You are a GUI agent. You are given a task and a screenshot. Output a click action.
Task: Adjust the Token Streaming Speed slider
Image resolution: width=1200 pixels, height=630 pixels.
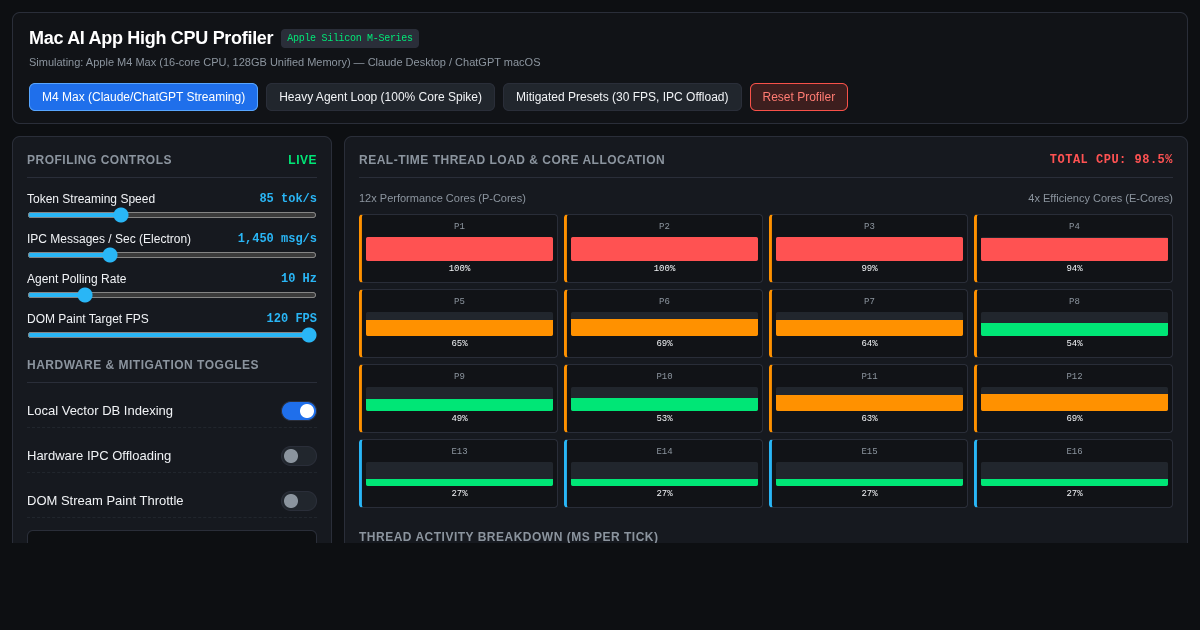[172, 215]
